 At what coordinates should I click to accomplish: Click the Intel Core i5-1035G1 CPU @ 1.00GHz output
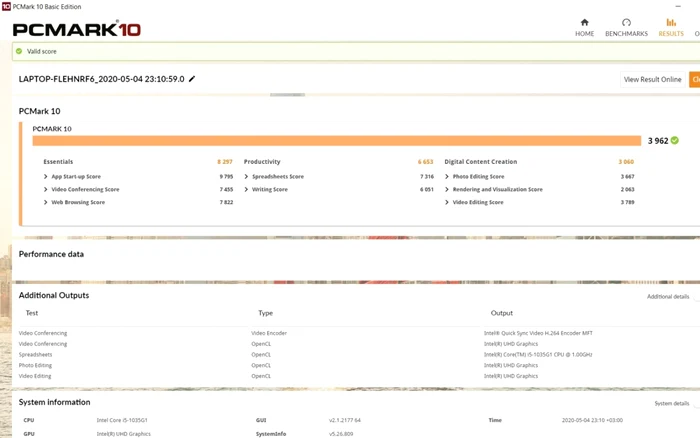tap(538, 355)
